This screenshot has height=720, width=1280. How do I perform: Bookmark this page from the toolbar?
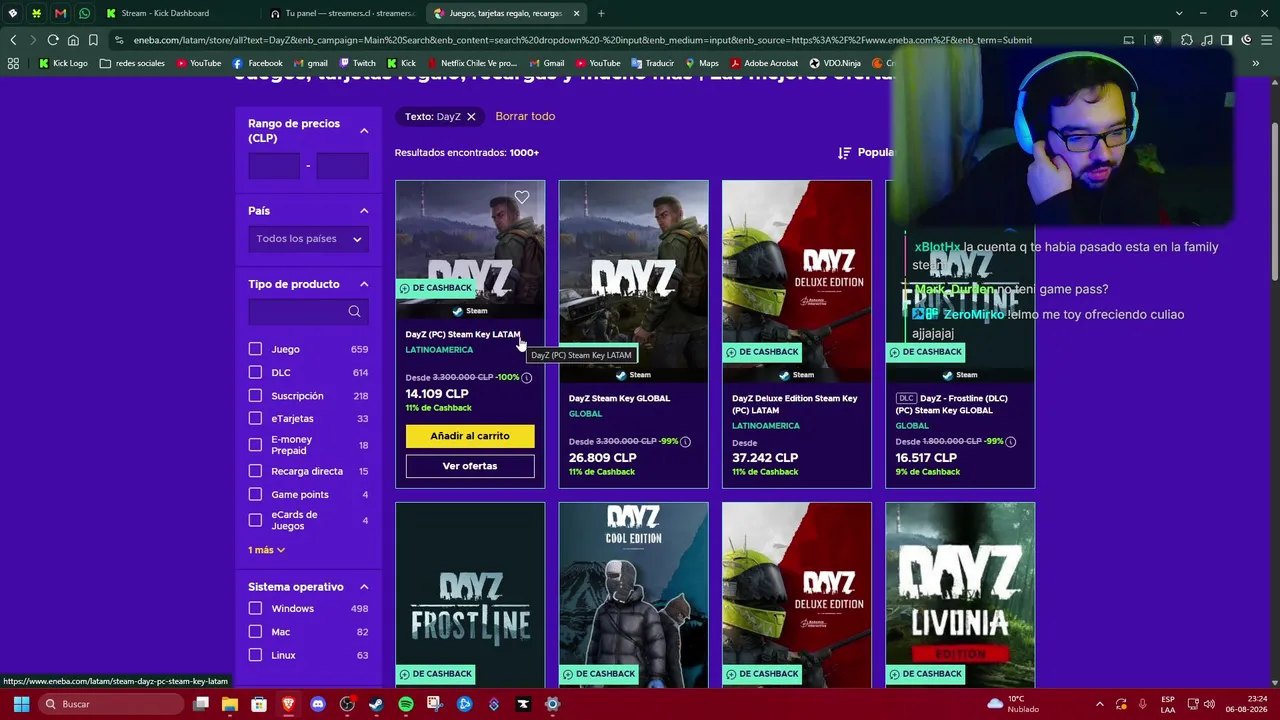tap(93, 40)
